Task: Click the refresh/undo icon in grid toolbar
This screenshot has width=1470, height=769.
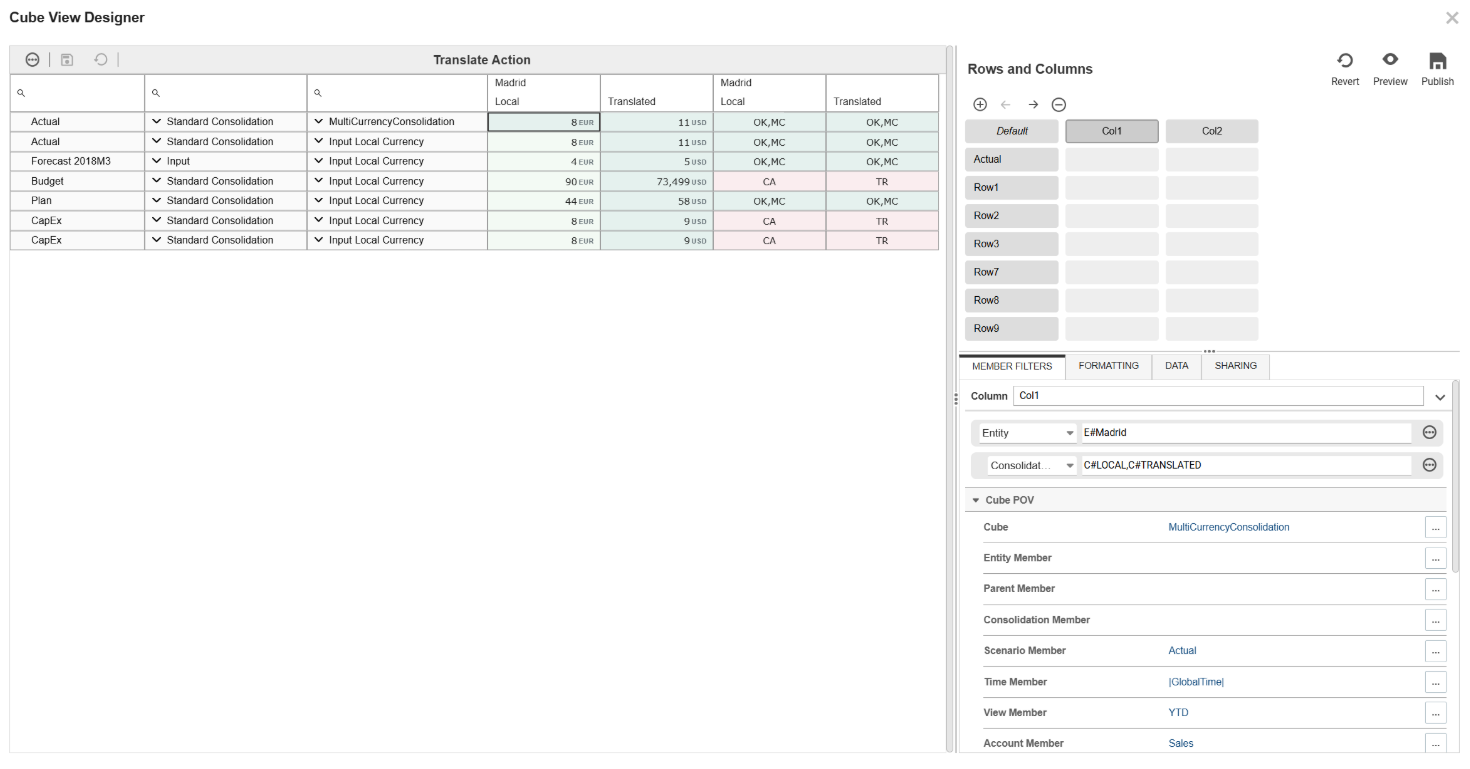Action: (x=99, y=59)
